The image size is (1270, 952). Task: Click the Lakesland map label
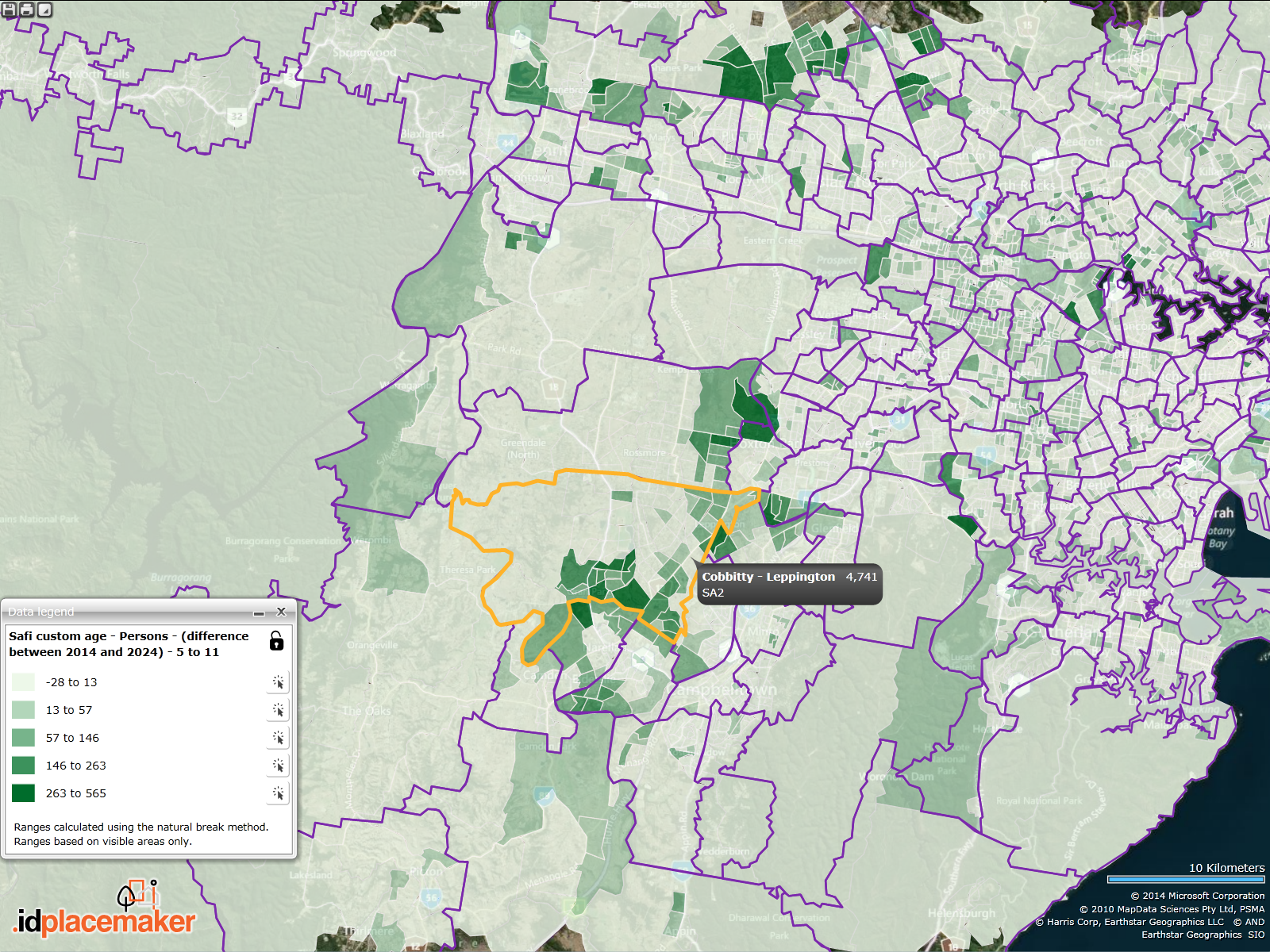point(311,875)
